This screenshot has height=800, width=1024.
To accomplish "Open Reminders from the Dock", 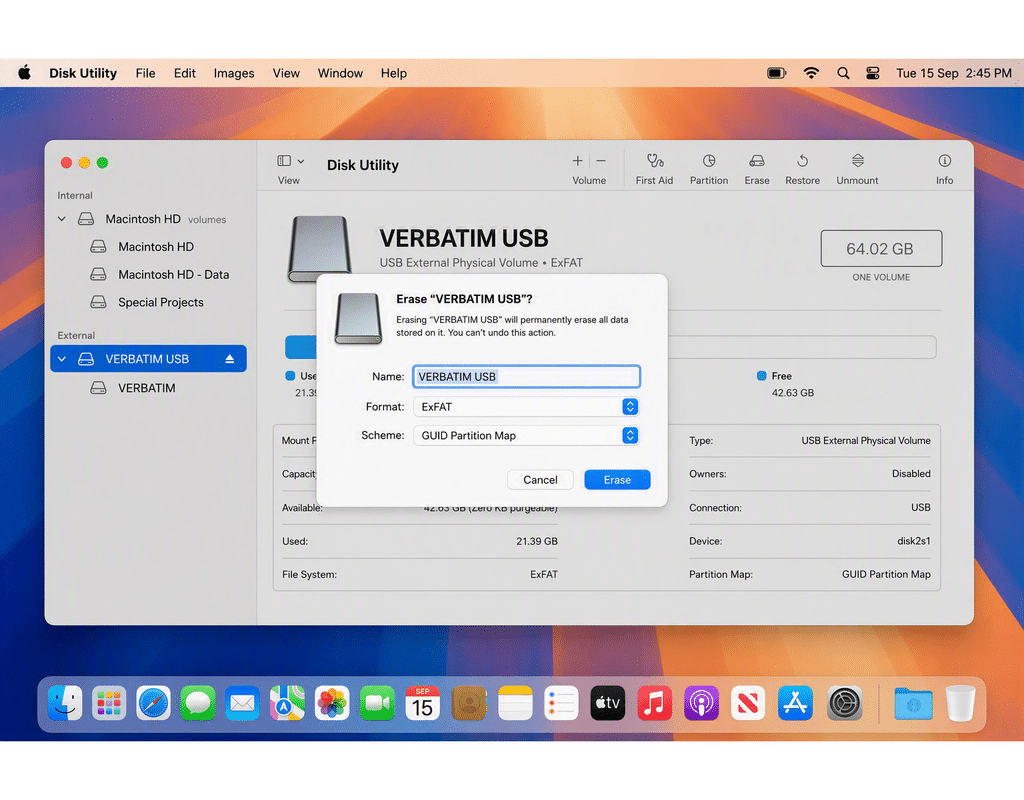I will click(x=561, y=703).
